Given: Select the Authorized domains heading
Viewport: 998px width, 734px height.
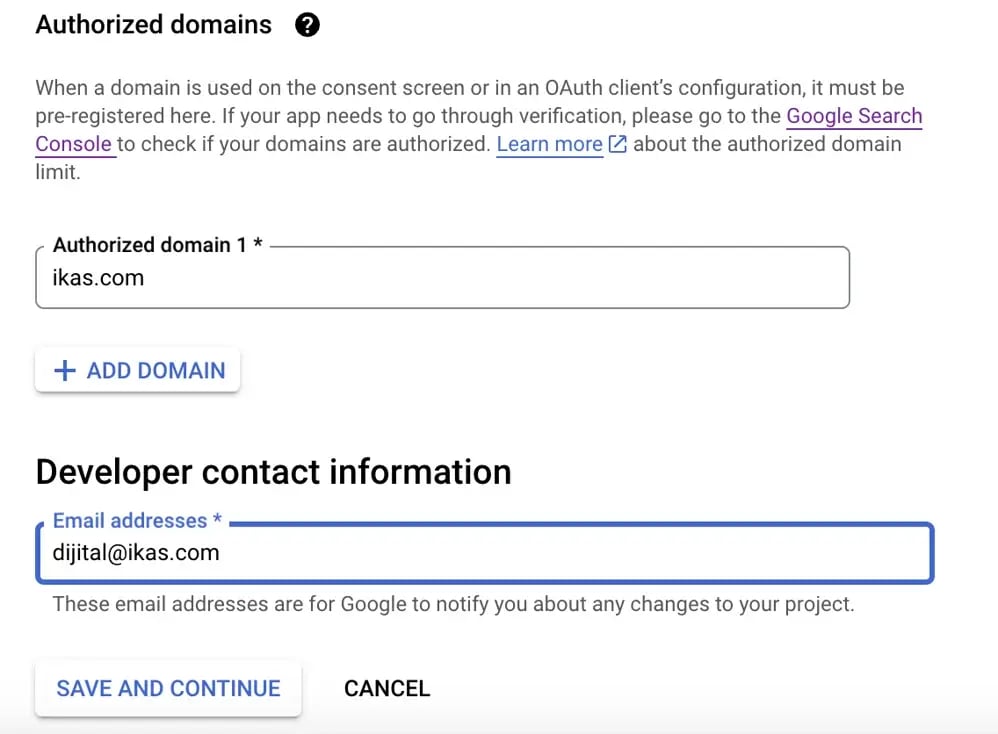Looking at the screenshot, I should 153,25.
